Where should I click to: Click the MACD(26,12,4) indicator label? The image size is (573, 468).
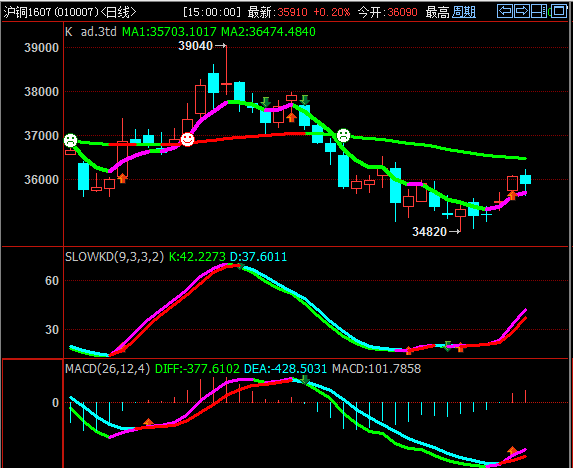tap(107, 369)
